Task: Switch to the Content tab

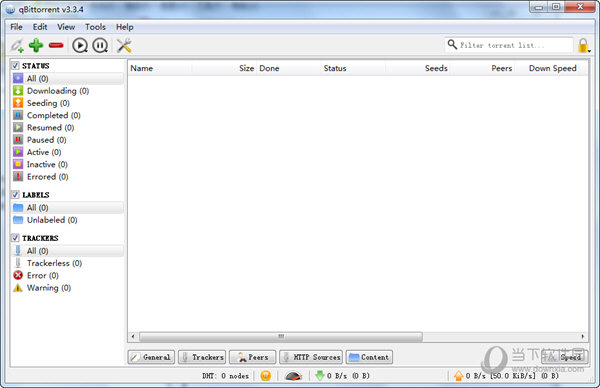Action: [x=369, y=357]
